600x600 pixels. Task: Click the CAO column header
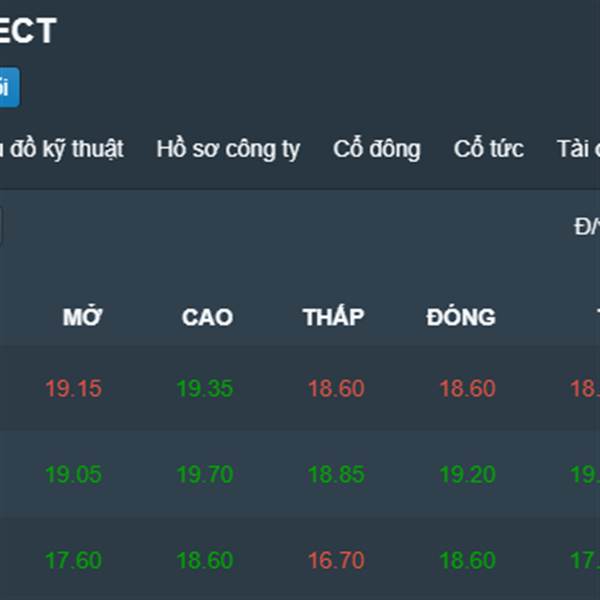(x=207, y=318)
